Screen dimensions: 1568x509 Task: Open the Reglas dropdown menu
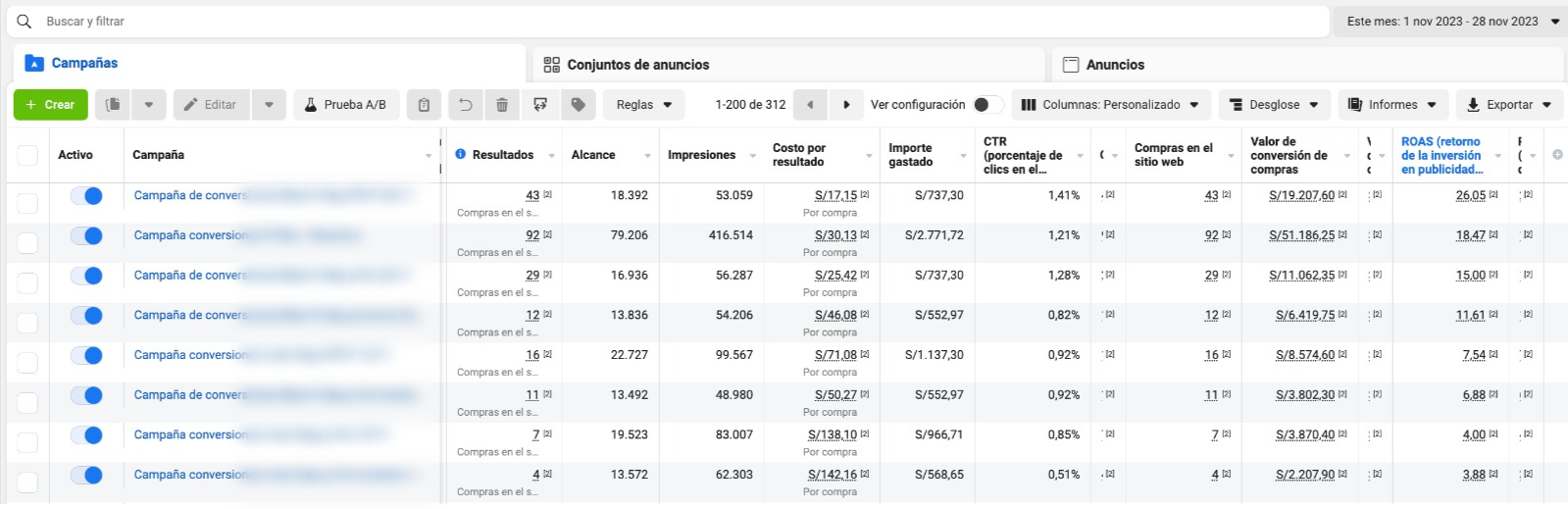coord(643,105)
